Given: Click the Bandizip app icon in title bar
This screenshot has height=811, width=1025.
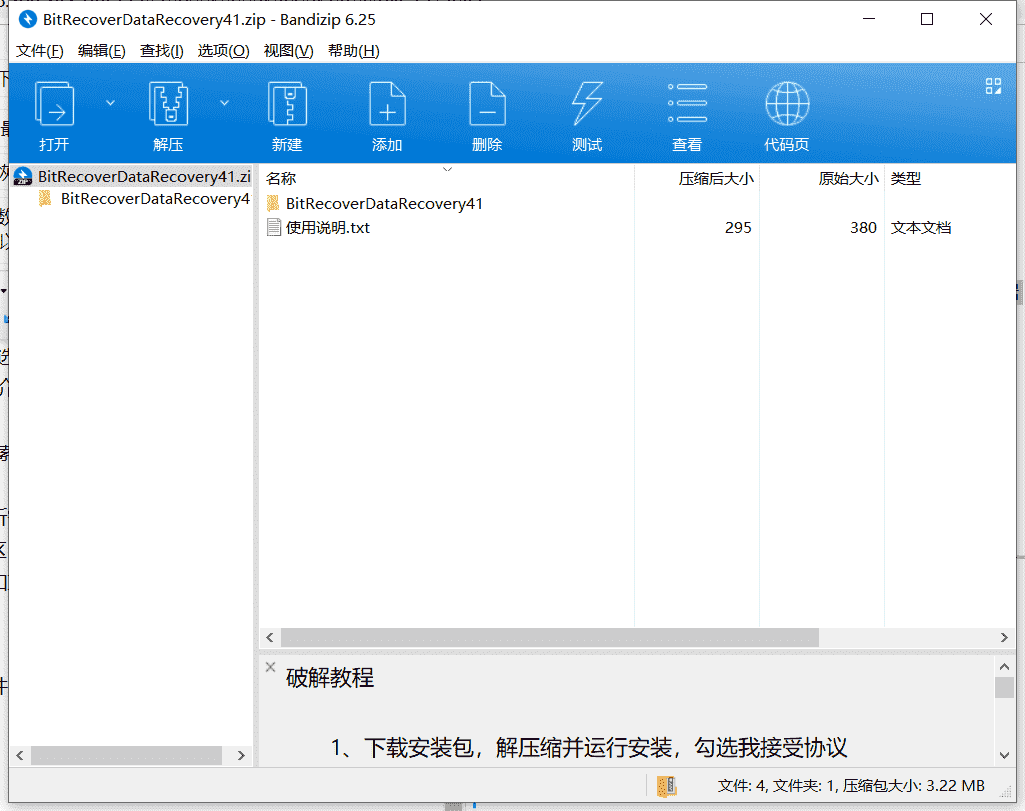Looking at the screenshot, I should coord(27,20).
